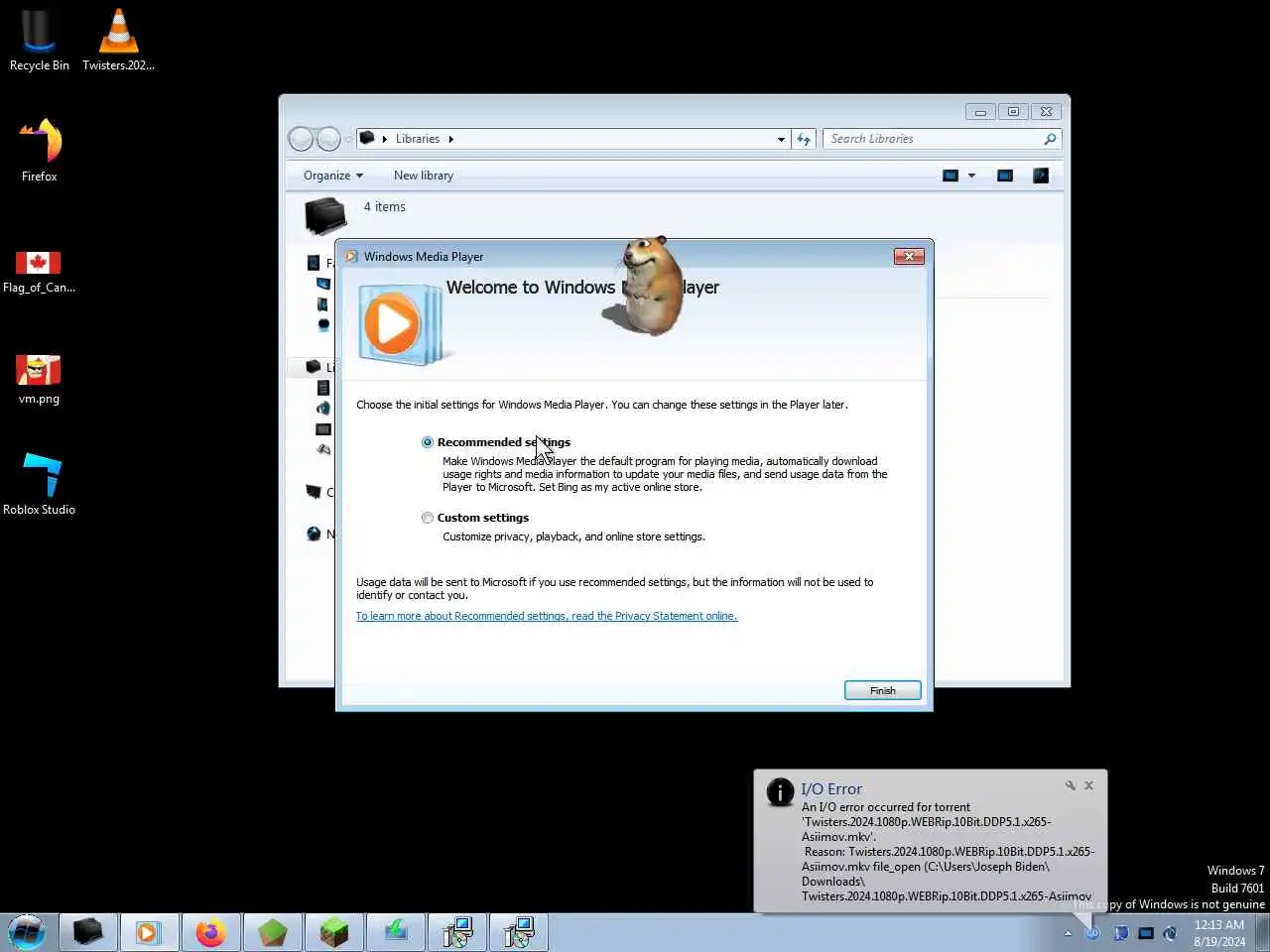Click Finish in Windows Media Player setup
1270x952 pixels.
882,690
